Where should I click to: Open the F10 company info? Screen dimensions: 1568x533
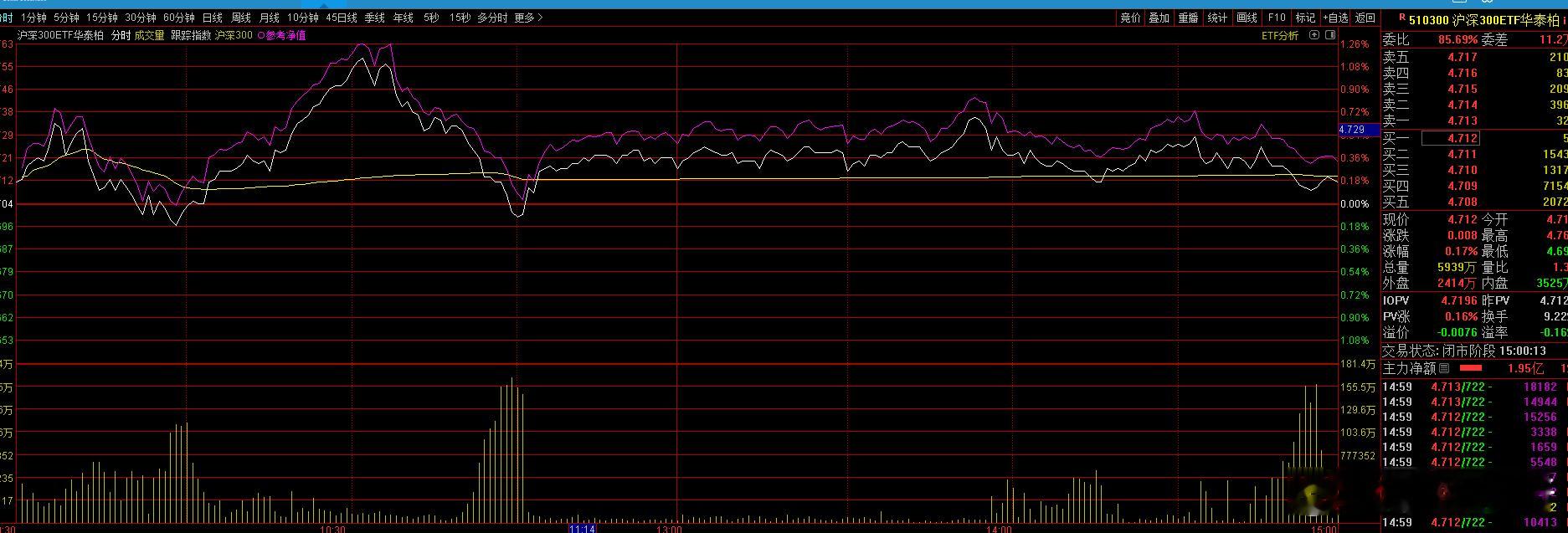coord(1277,18)
